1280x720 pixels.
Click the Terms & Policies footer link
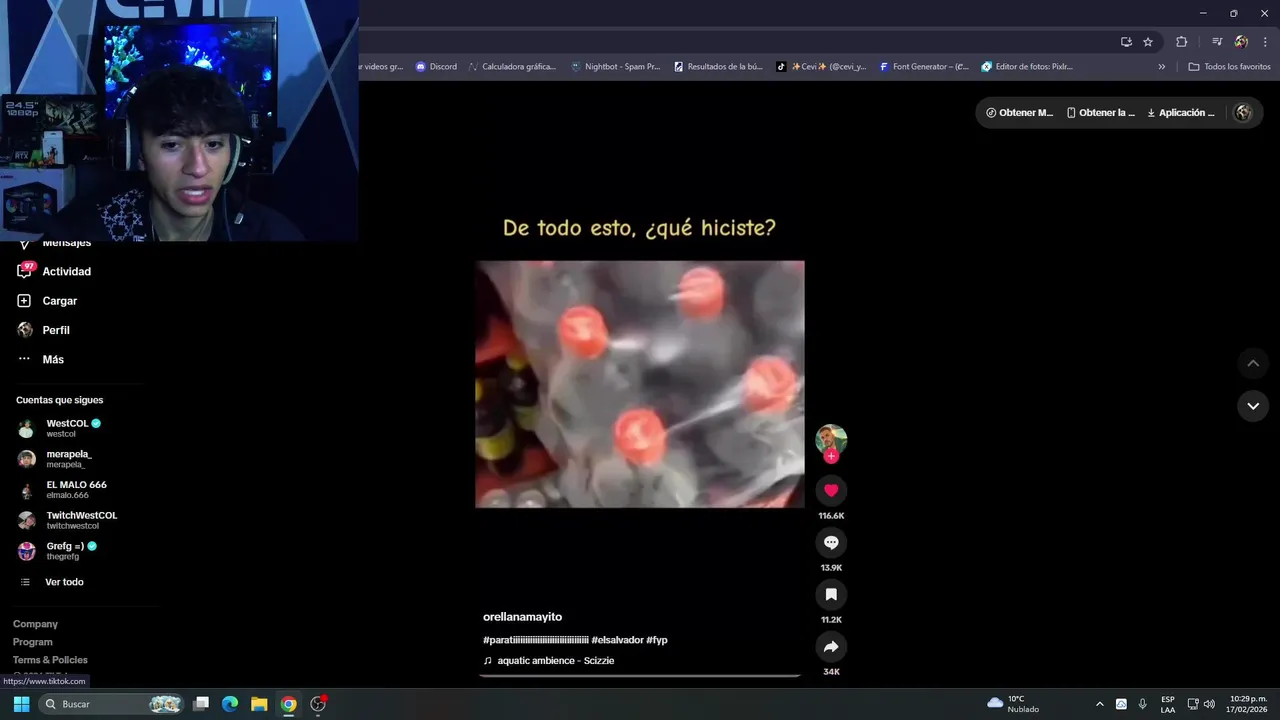click(50, 660)
